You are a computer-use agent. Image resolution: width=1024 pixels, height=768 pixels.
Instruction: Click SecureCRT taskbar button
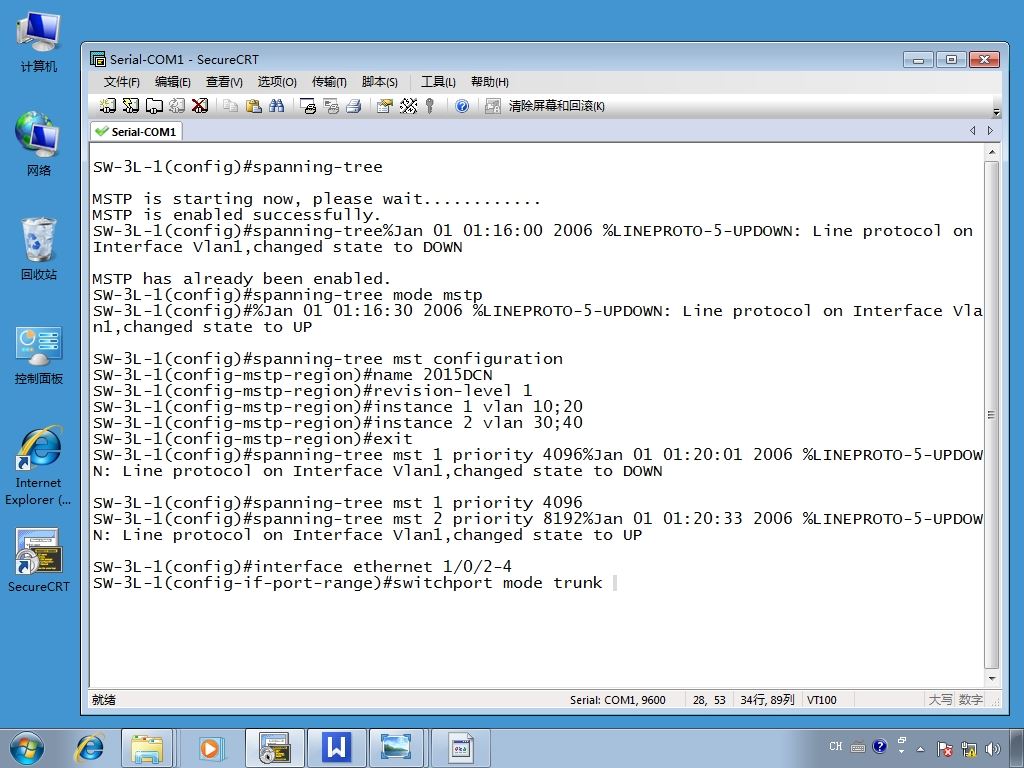(274, 748)
